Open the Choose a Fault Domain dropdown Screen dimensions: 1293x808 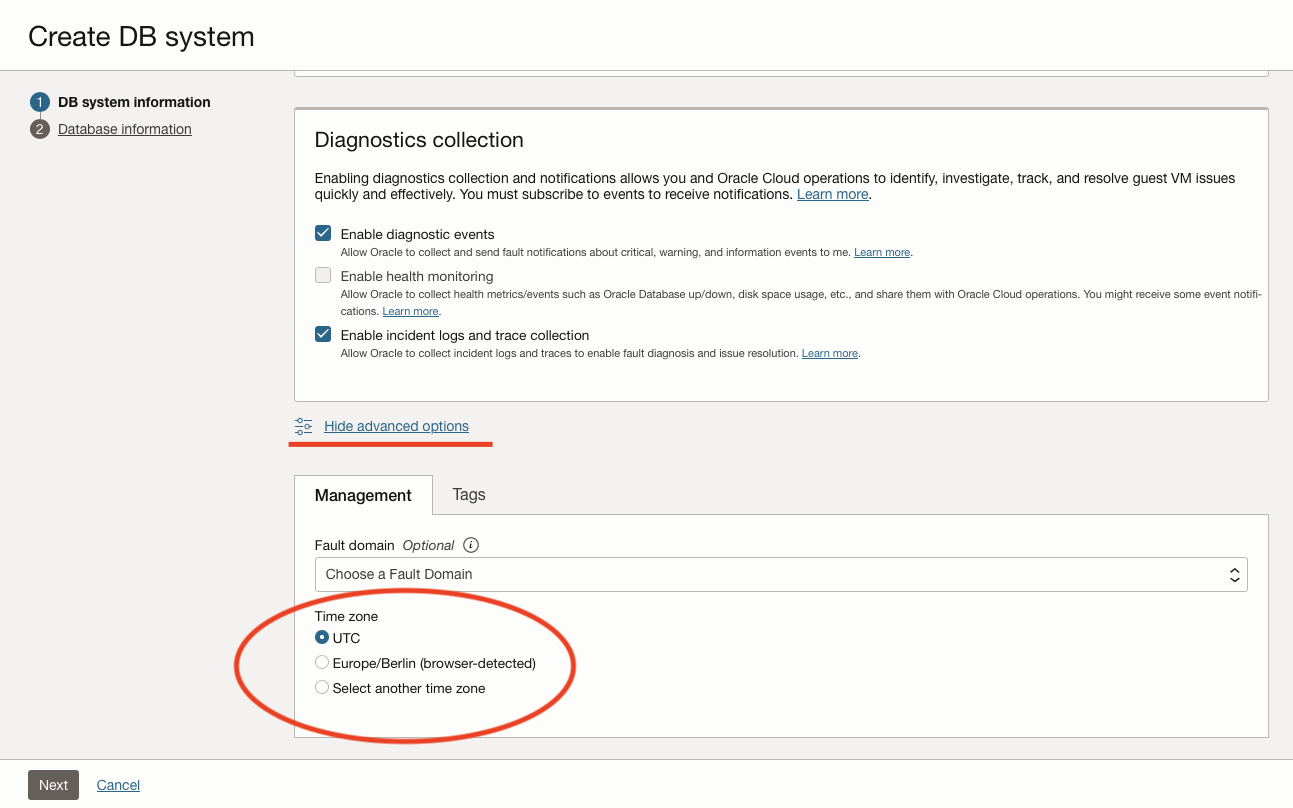pyautogui.click(x=781, y=574)
